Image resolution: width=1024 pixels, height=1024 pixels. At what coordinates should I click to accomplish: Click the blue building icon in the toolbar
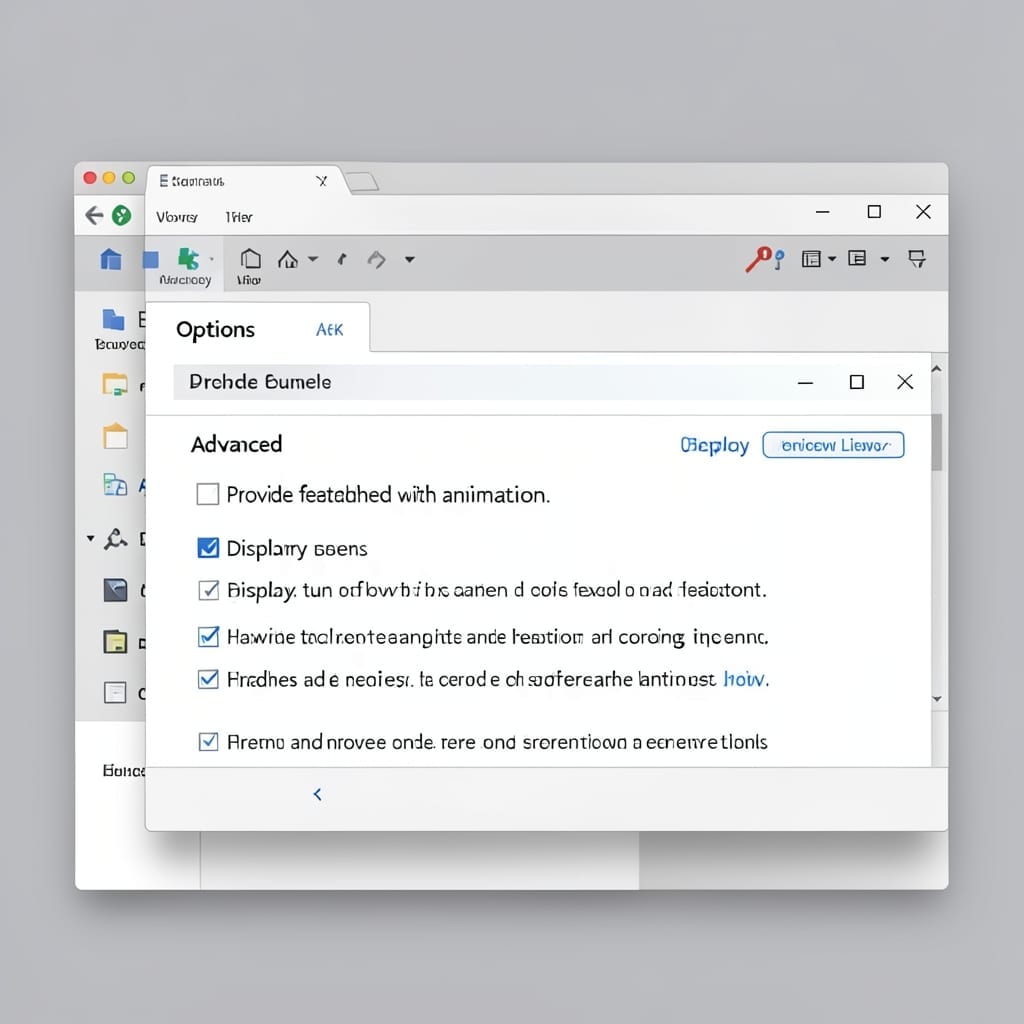pyautogui.click(x=111, y=259)
